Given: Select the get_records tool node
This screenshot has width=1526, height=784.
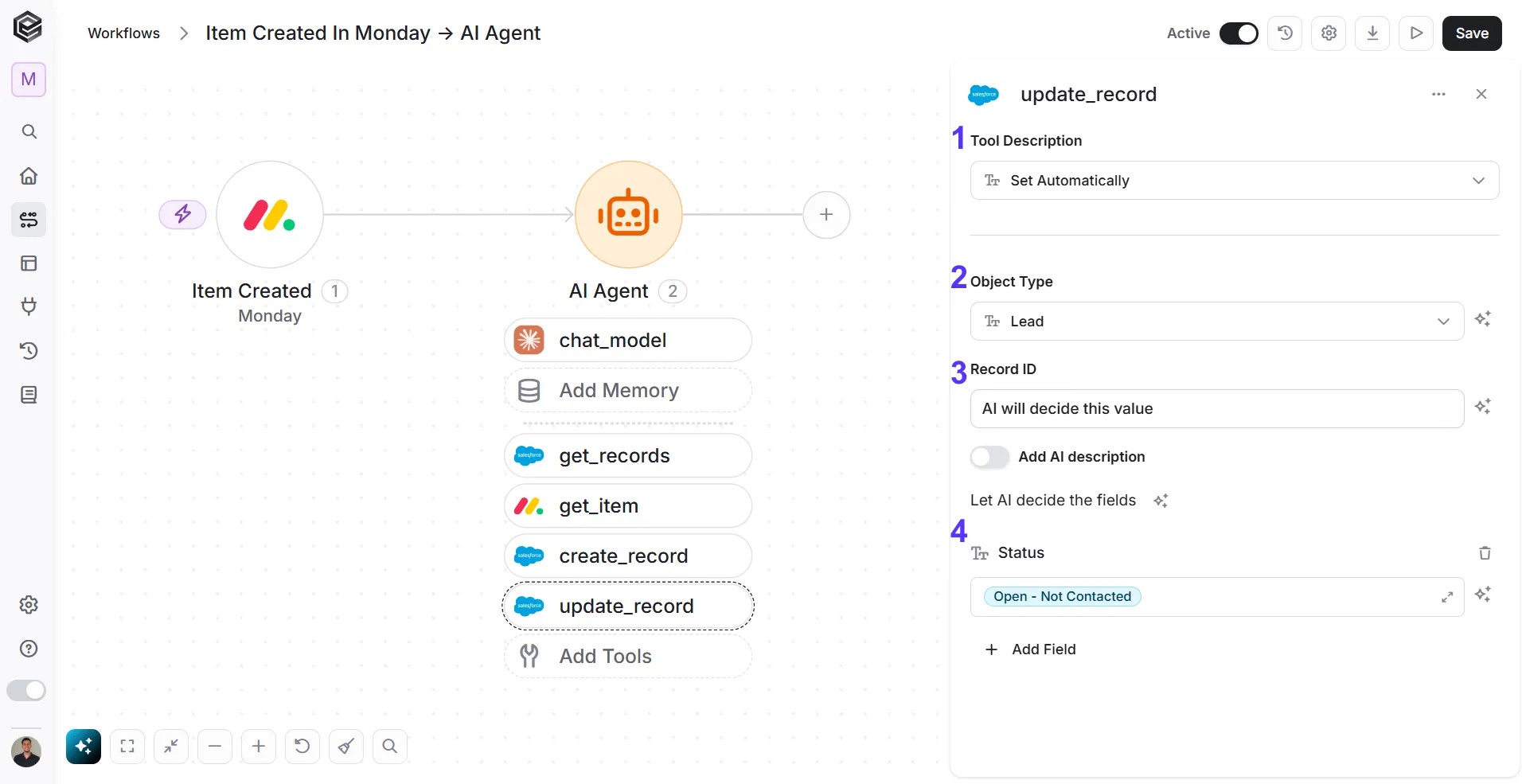Looking at the screenshot, I should [628, 455].
